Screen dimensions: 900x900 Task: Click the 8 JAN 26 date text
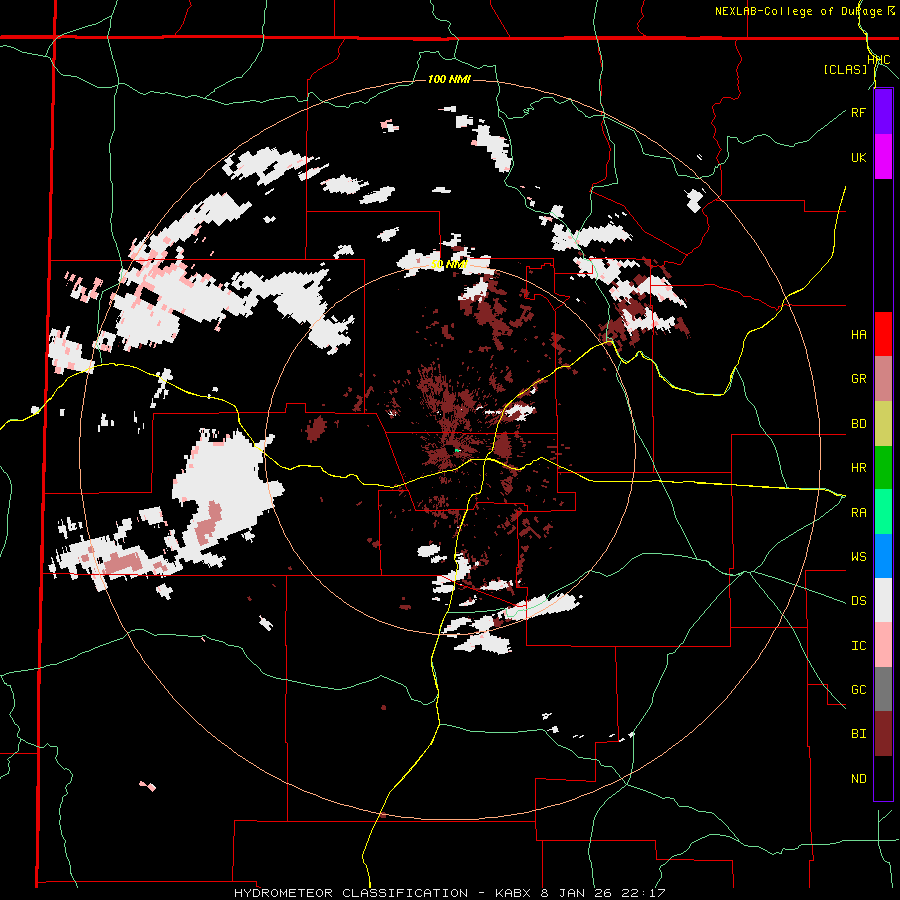(577, 893)
